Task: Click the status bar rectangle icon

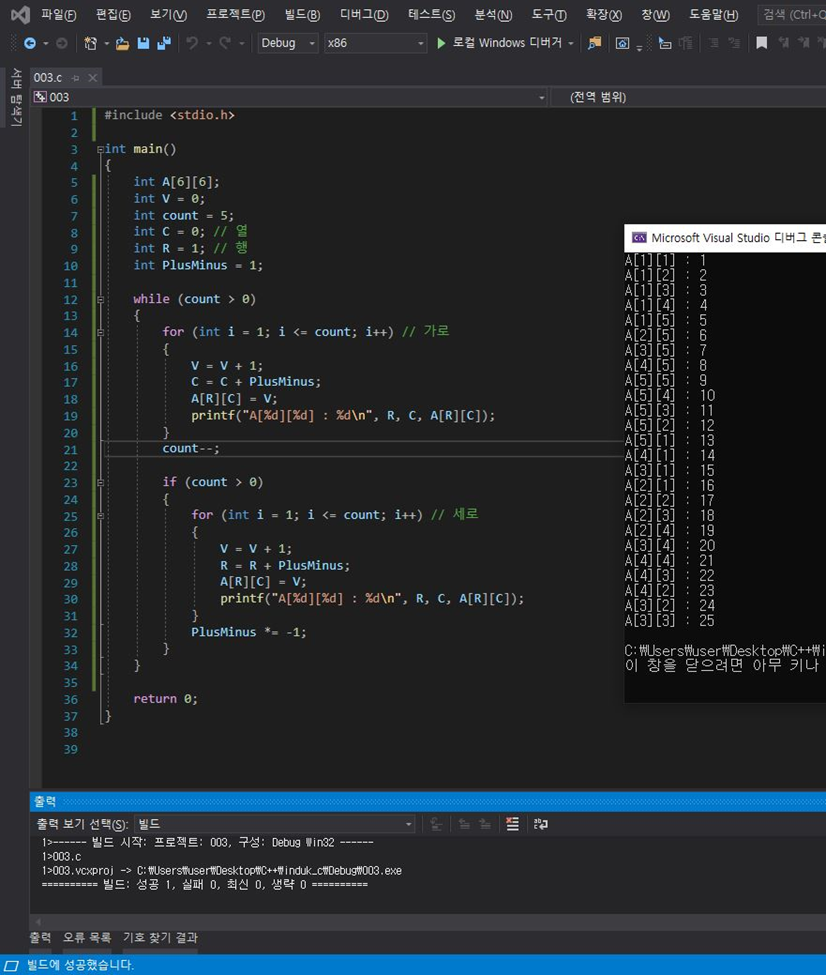Action: point(11,965)
